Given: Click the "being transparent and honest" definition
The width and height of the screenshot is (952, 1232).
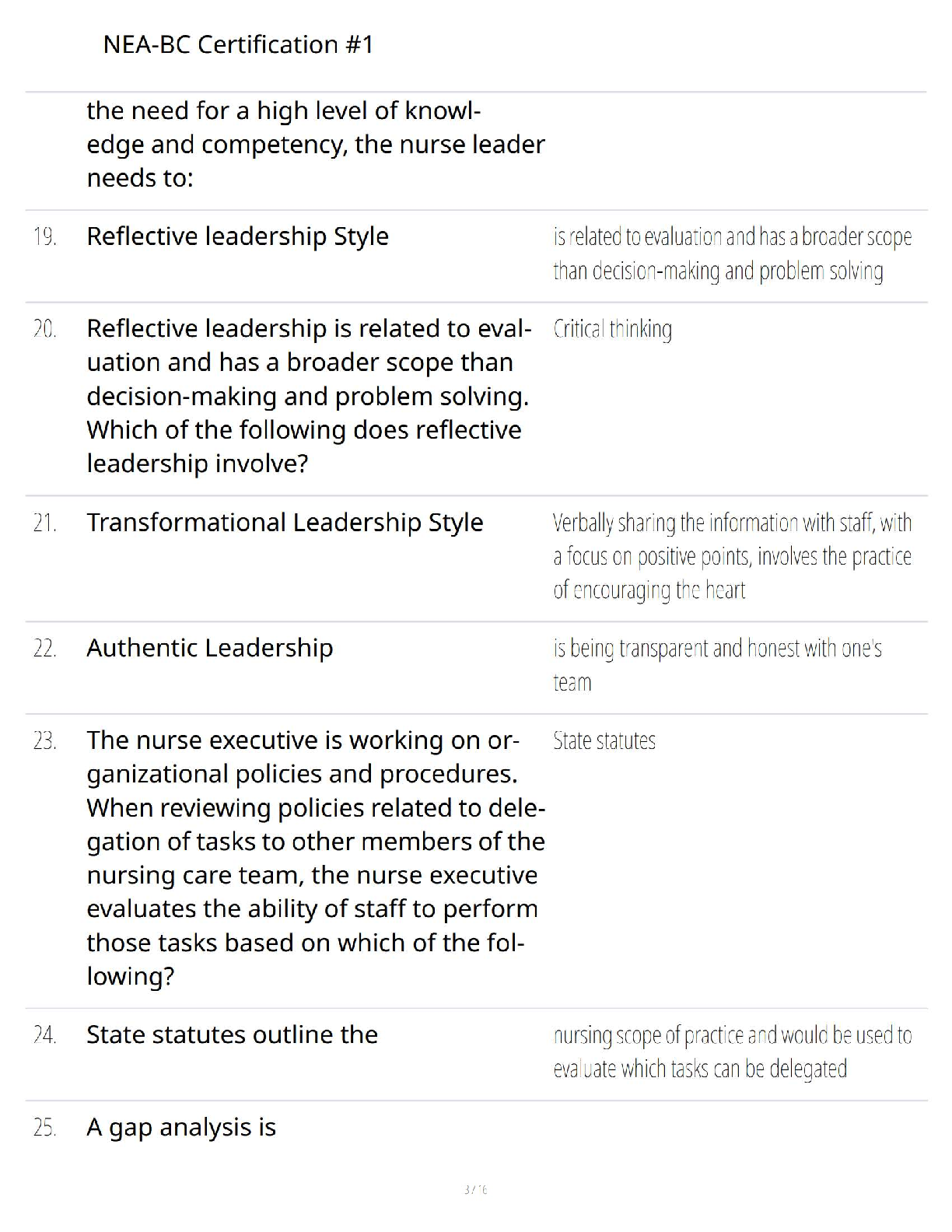Looking at the screenshot, I should click(717, 665).
